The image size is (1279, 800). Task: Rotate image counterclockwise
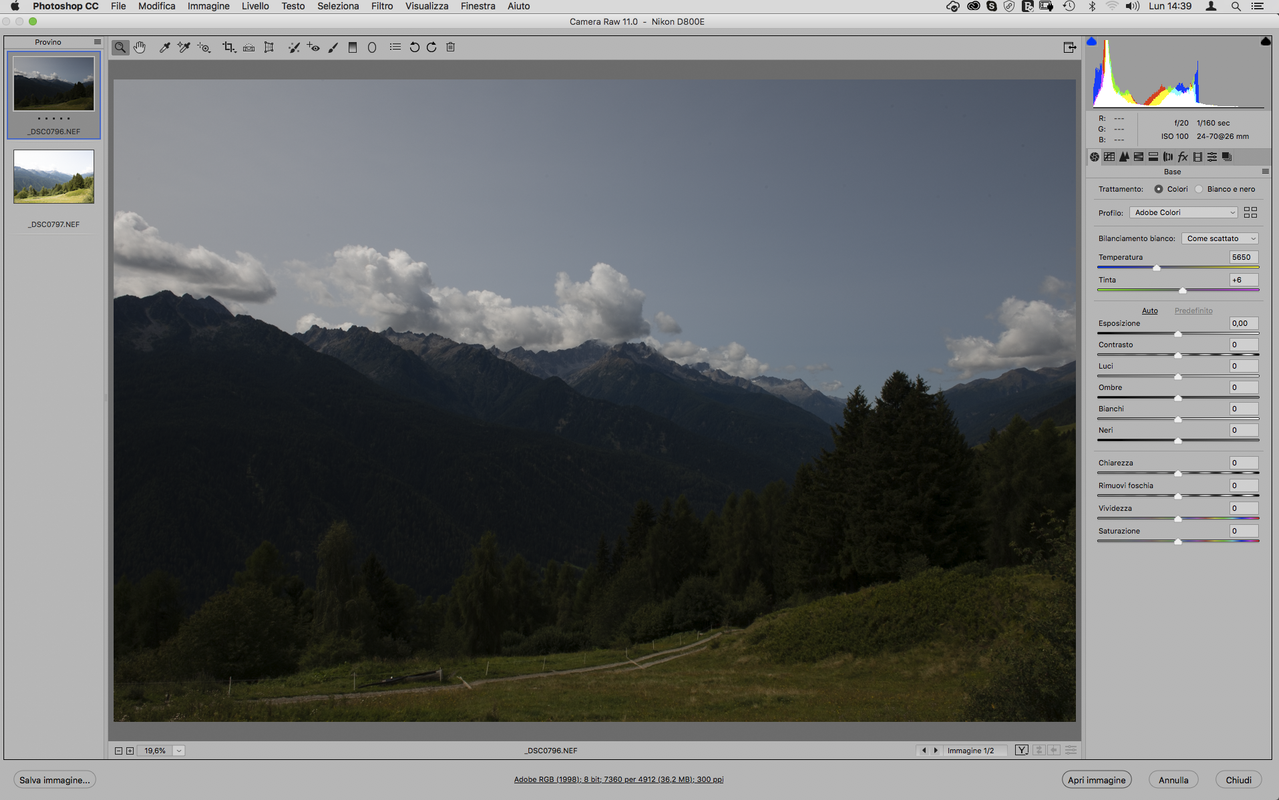414,47
